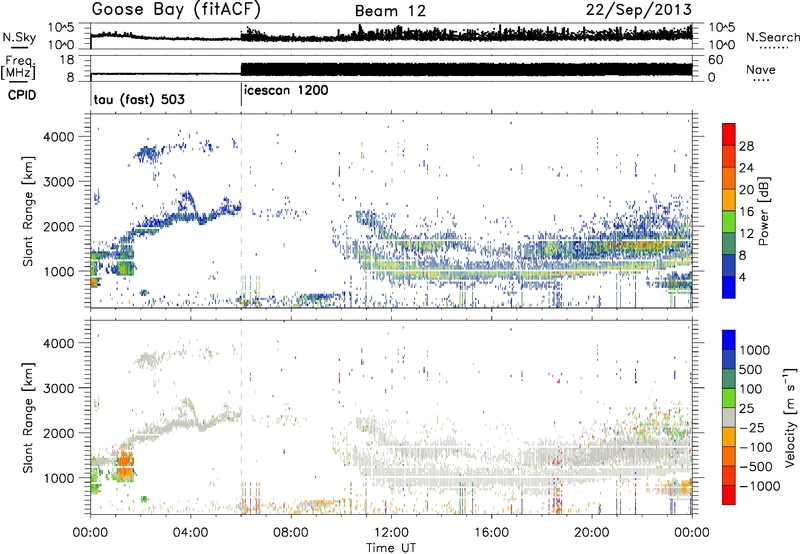The image size is (800, 554).
Task: Click the 'Power [dB]' colorbar label
Action: [763, 211]
